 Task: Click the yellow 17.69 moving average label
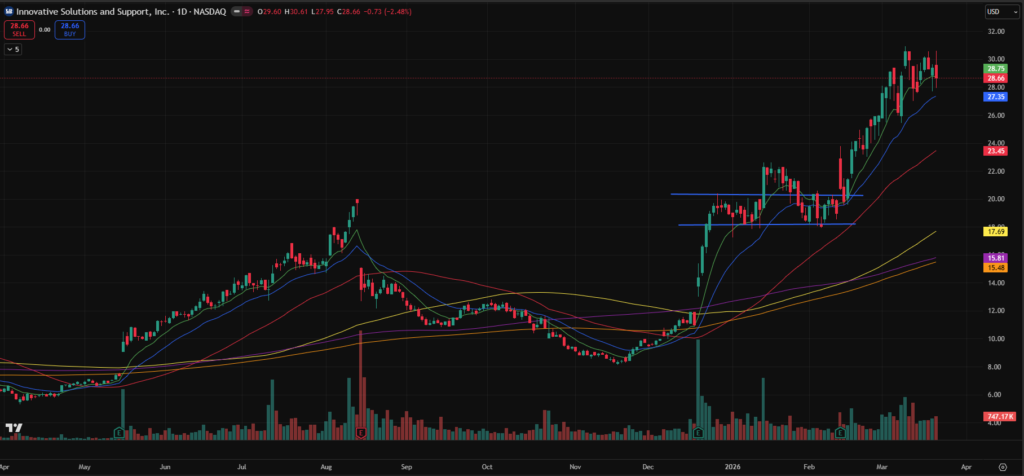(x=995, y=231)
